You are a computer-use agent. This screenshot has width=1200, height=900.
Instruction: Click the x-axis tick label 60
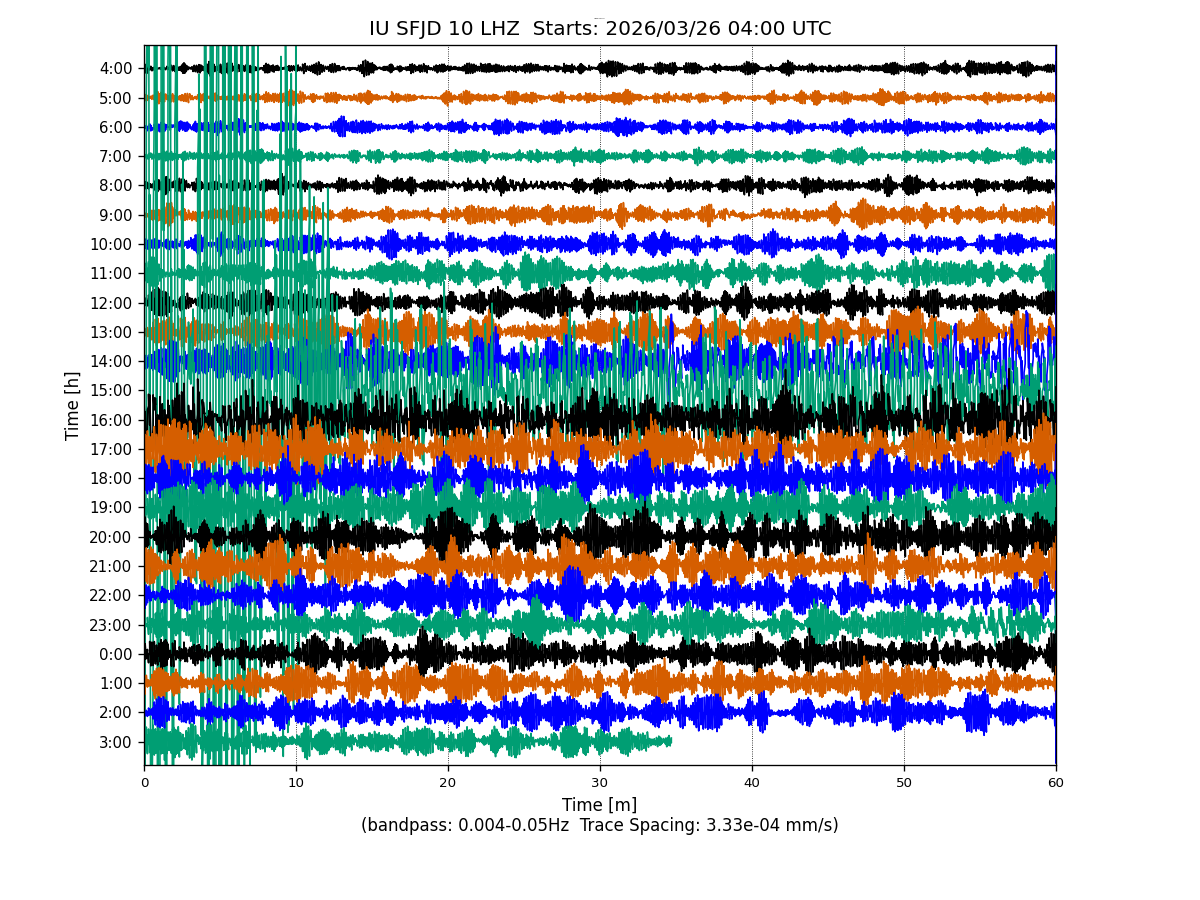click(1056, 783)
